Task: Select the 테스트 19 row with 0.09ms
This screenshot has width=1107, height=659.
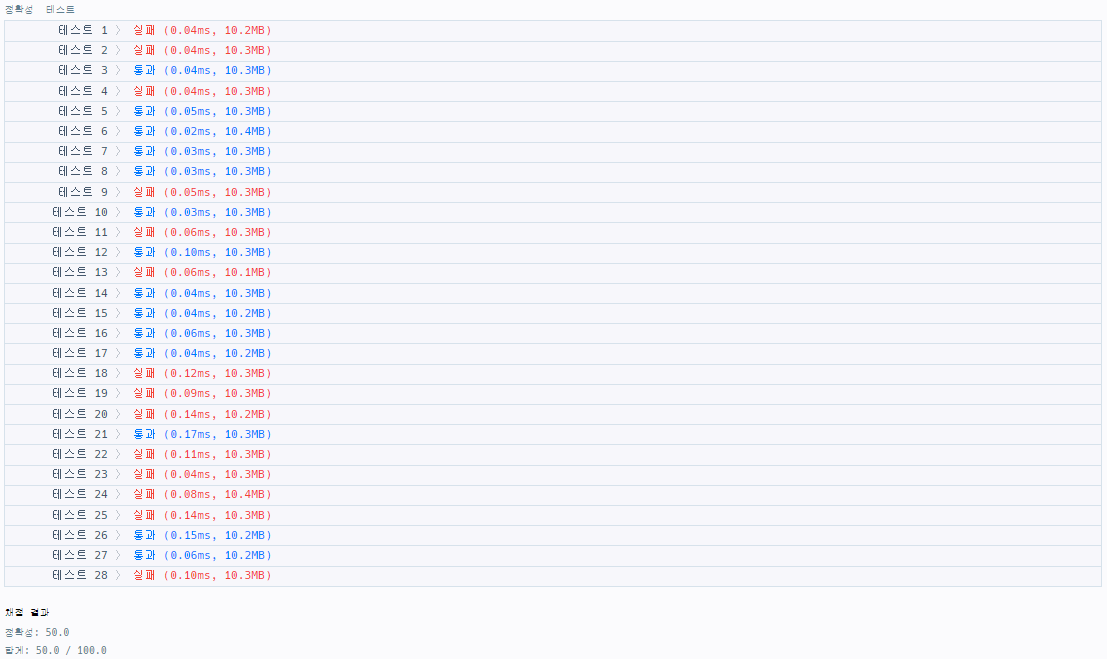Action: click(x=553, y=394)
